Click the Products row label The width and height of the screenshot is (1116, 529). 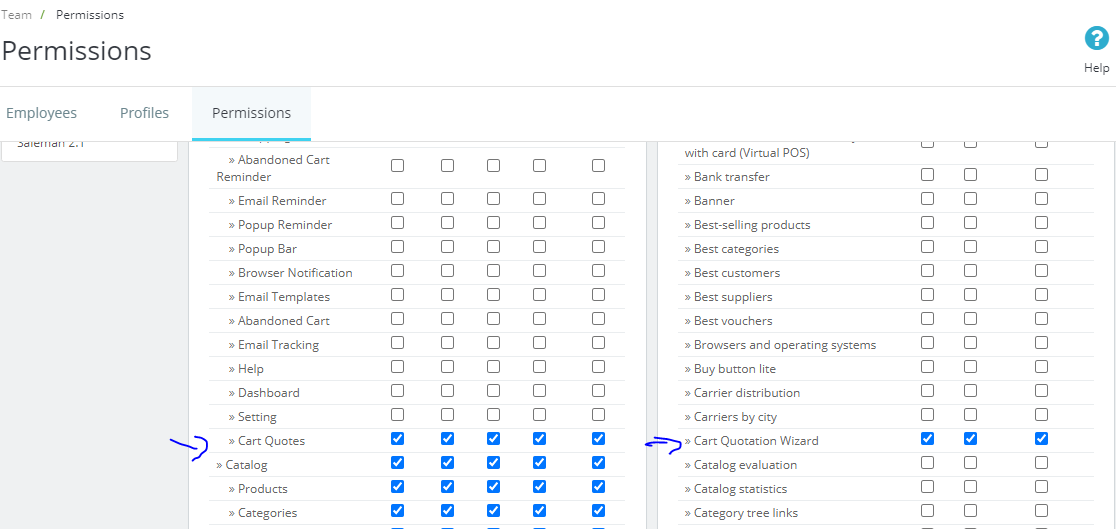point(262,489)
